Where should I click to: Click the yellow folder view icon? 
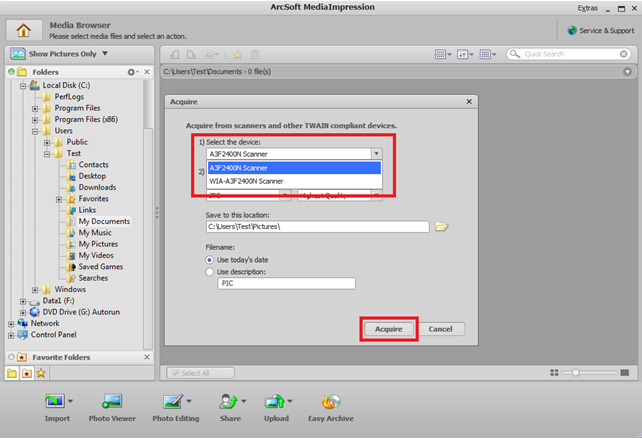point(12,373)
